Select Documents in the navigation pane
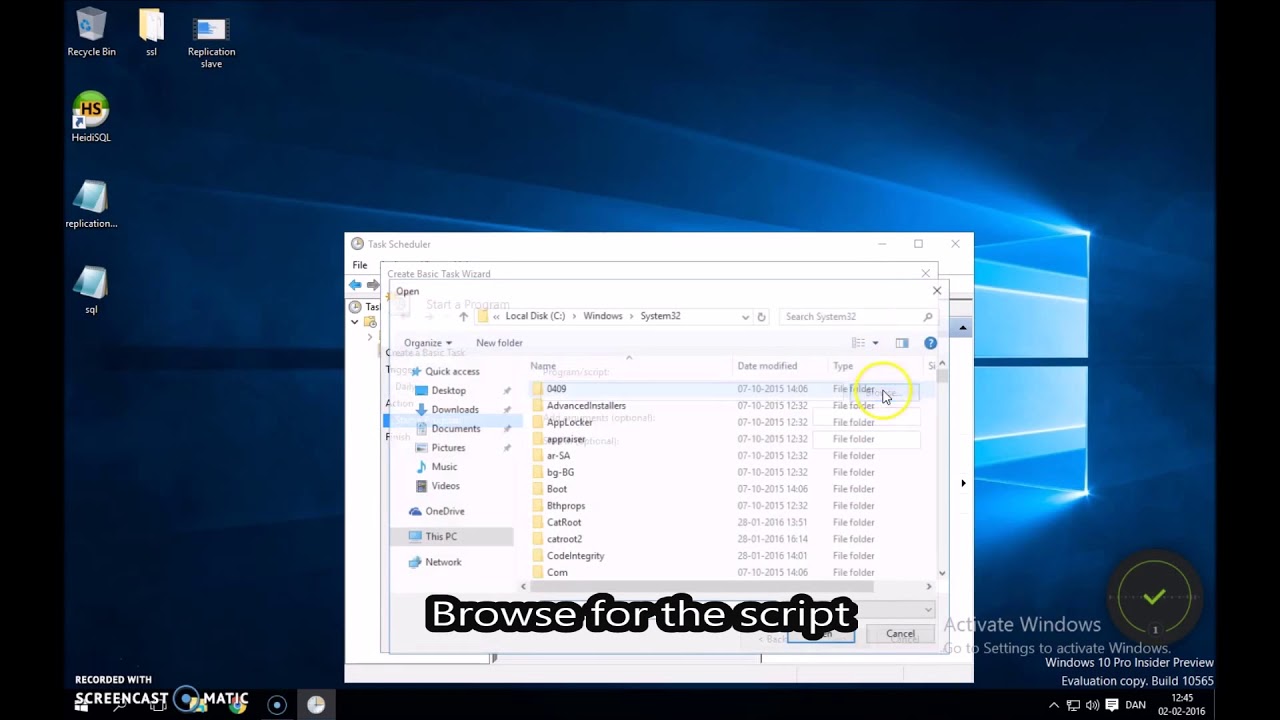 [456, 428]
